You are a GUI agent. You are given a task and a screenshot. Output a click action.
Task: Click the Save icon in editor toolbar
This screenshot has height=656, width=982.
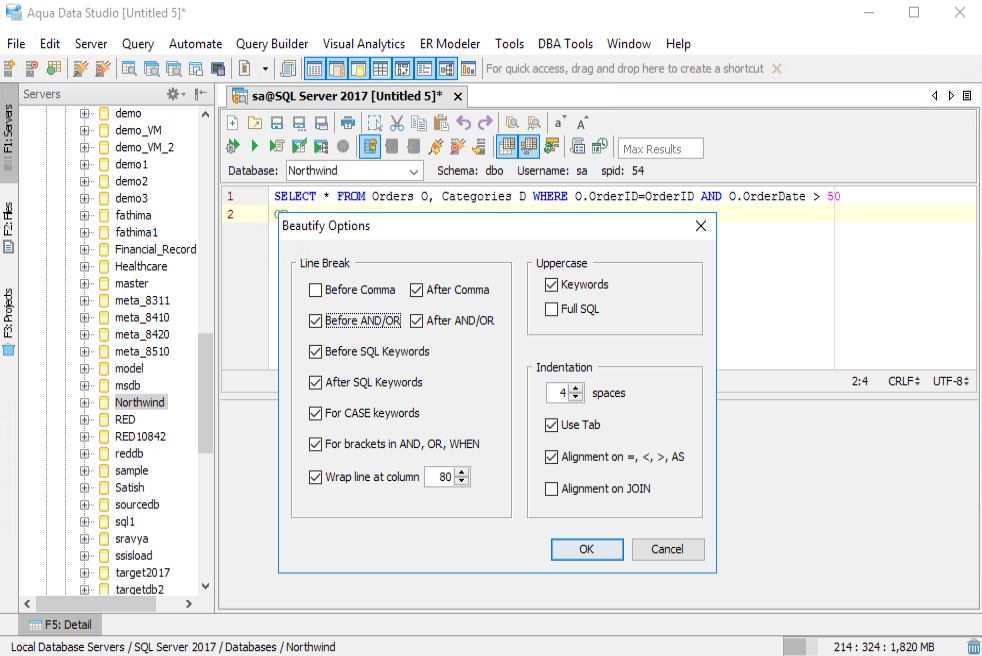pyautogui.click(x=277, y=123)
